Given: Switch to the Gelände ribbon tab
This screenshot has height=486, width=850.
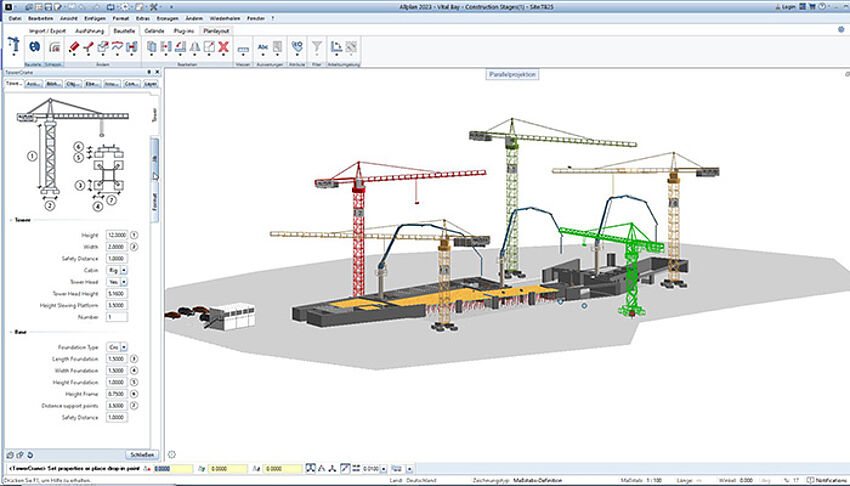Looking at the screenshot, I should coord(154,31).
